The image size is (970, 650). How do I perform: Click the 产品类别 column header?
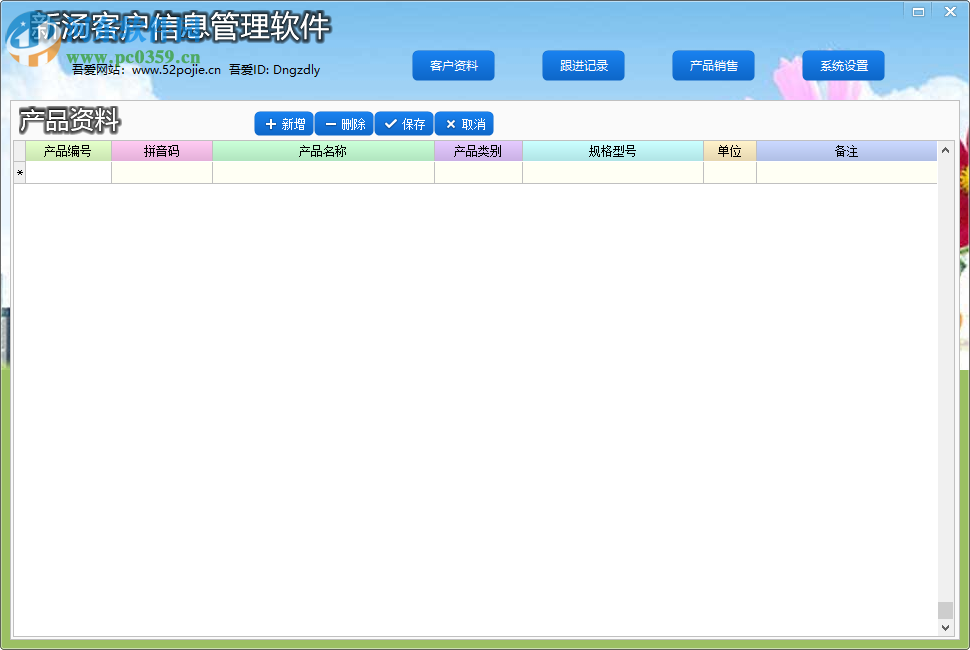coord(478,151)
